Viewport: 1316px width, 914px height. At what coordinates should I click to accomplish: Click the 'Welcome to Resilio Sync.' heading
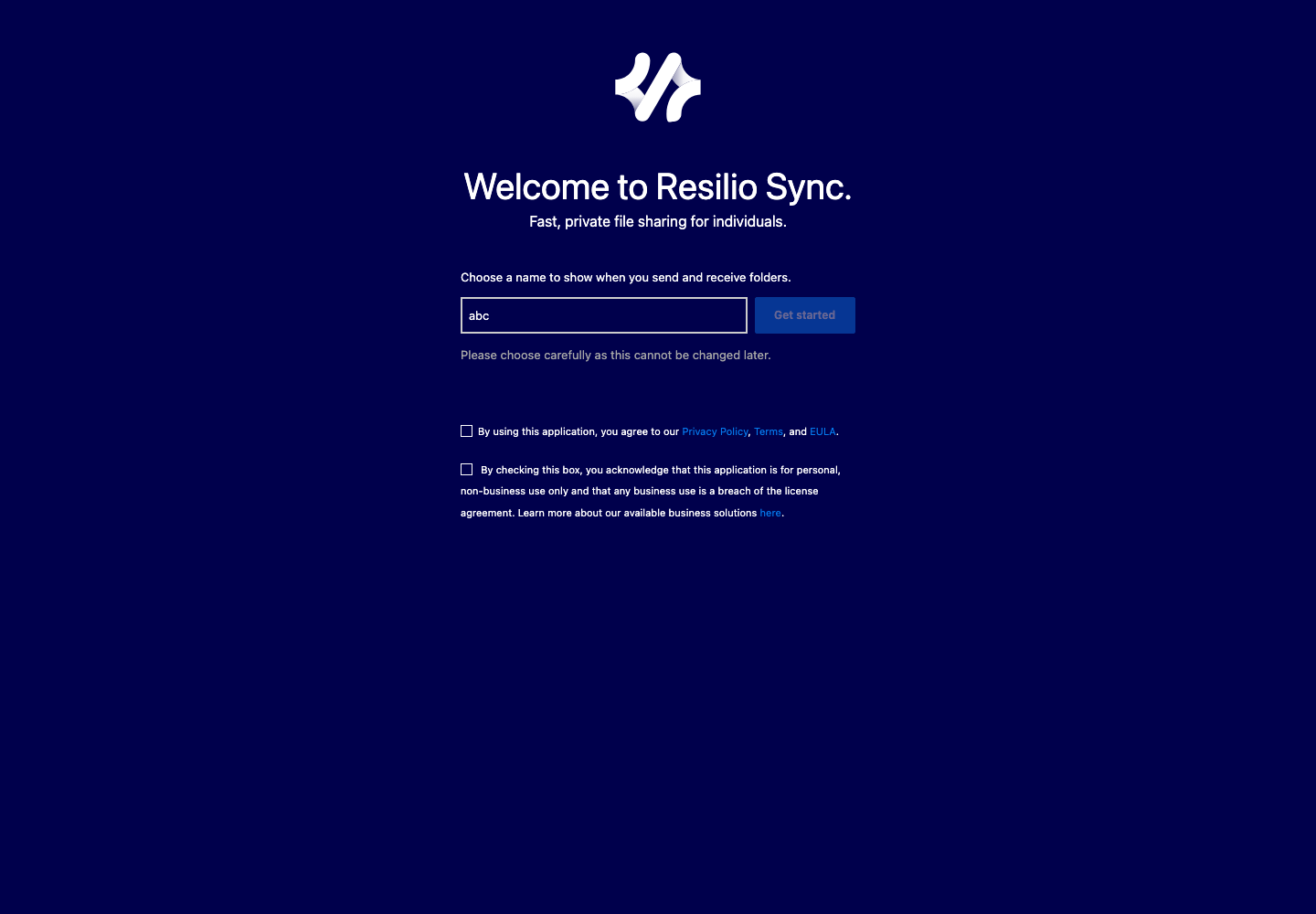pyautogui.click(x=658, y=186)
